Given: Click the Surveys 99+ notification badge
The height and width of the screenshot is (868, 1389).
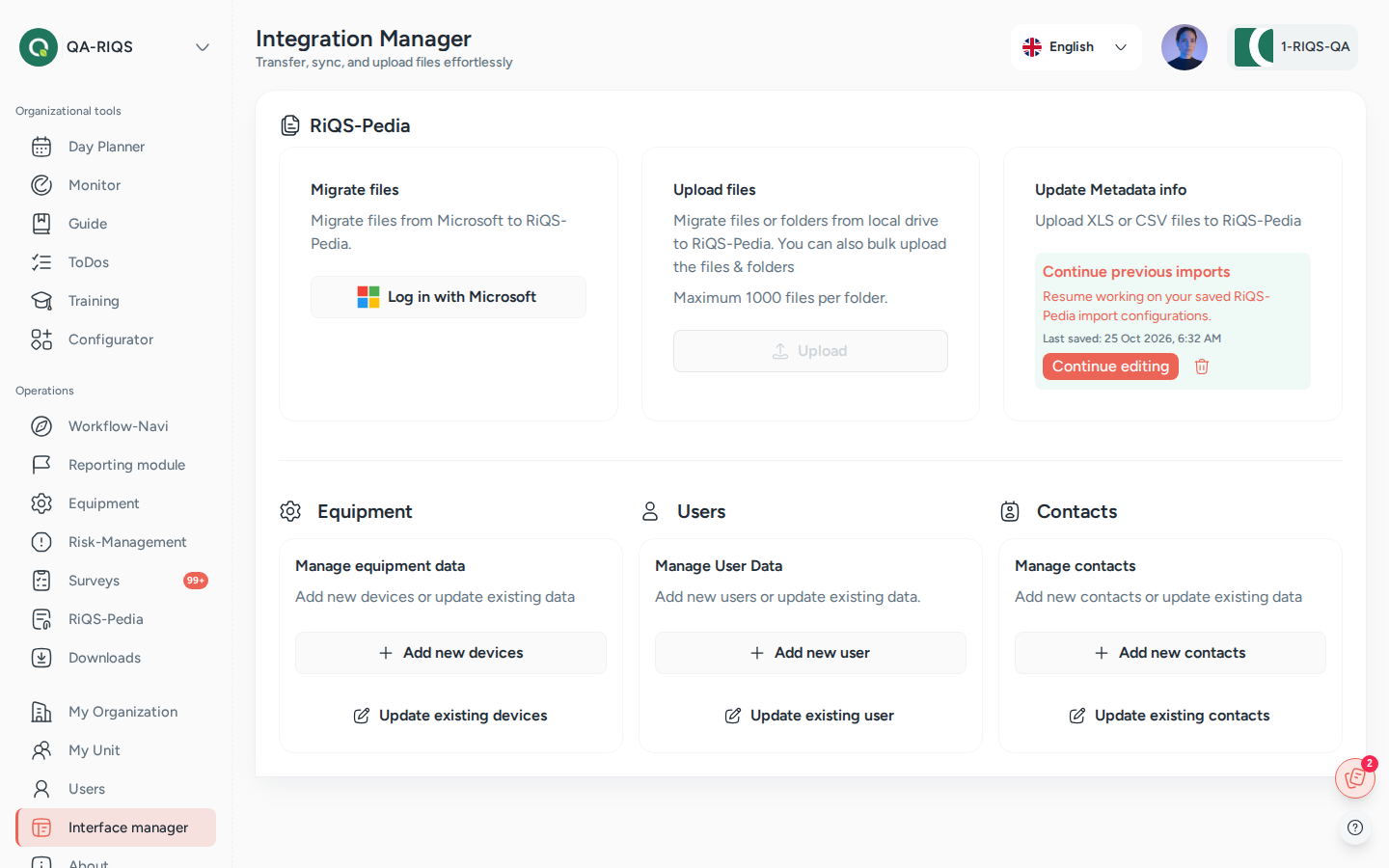Looking at the screenshot, I should tap(196, 581).
